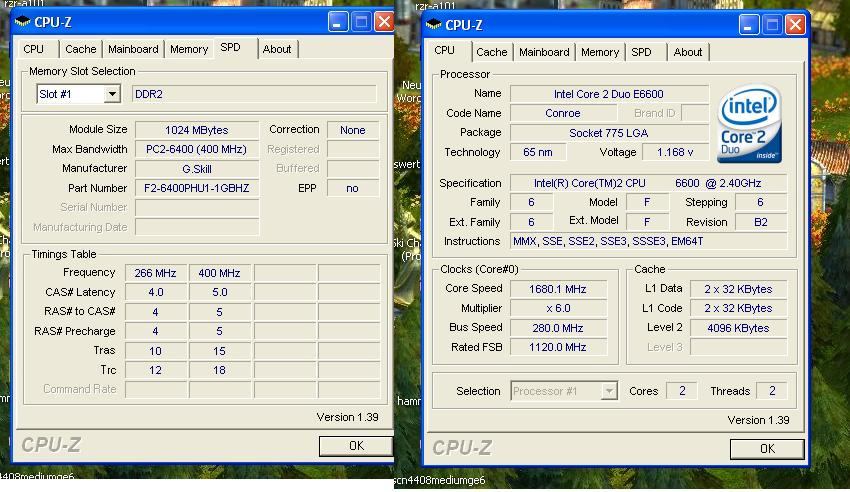Open the Cache tab in the left window
Screen dimensions: 850x492
81,49
